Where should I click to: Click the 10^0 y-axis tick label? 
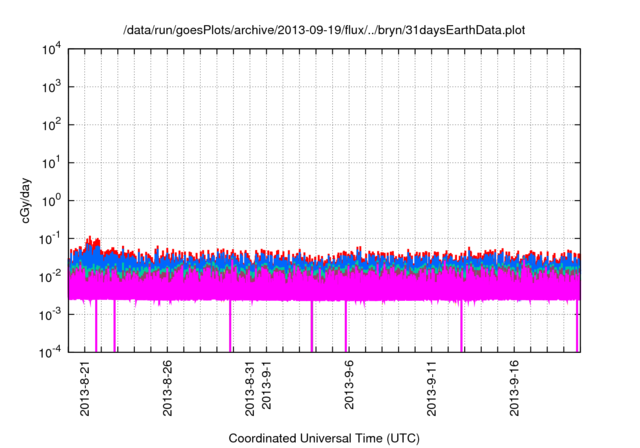[51, 201]
